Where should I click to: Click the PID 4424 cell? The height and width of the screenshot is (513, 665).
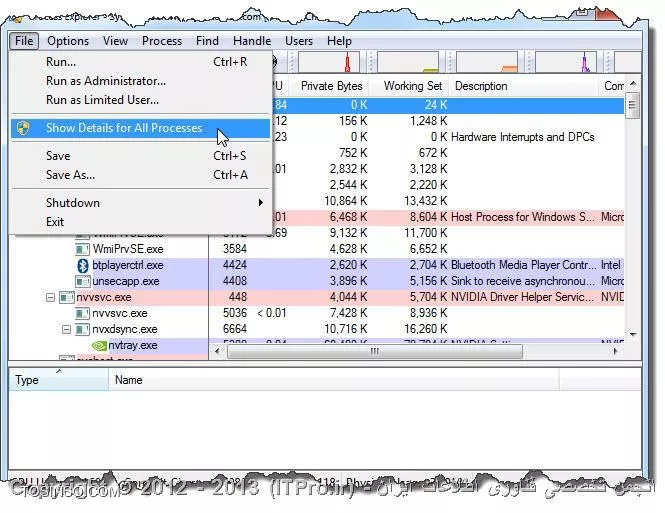(235, 265)
